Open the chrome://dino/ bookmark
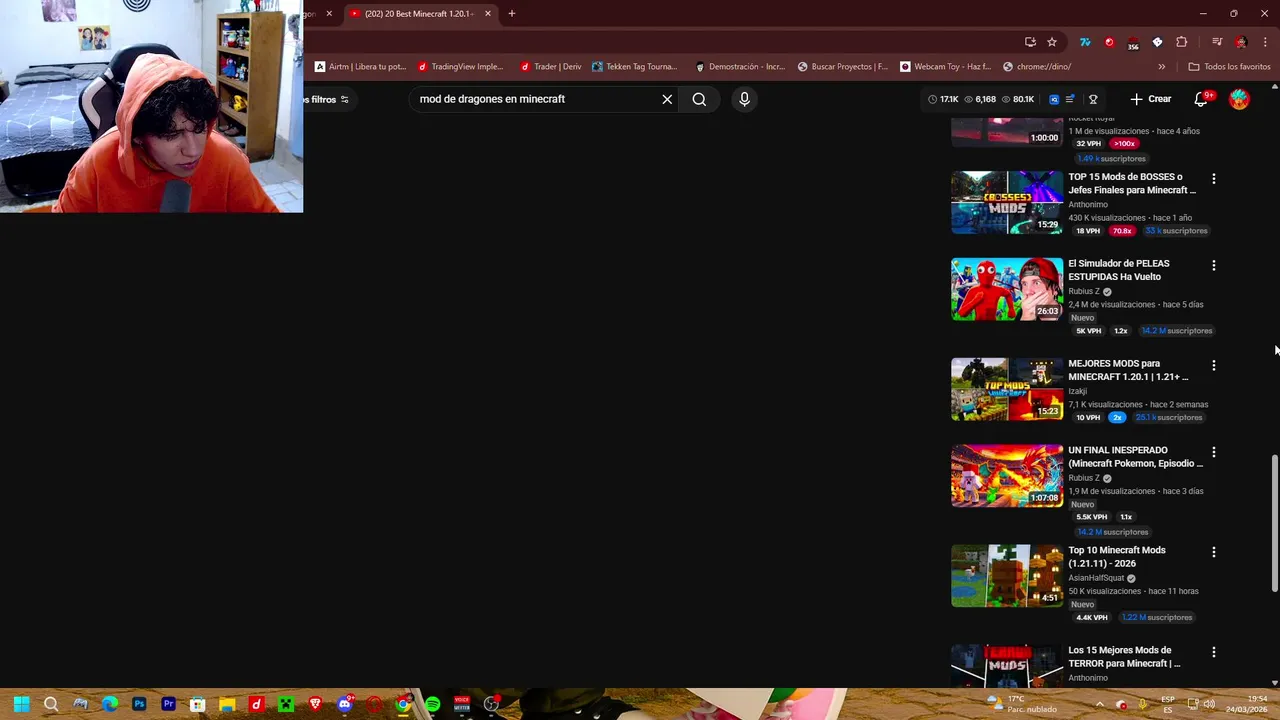 tap(1037, 67)
